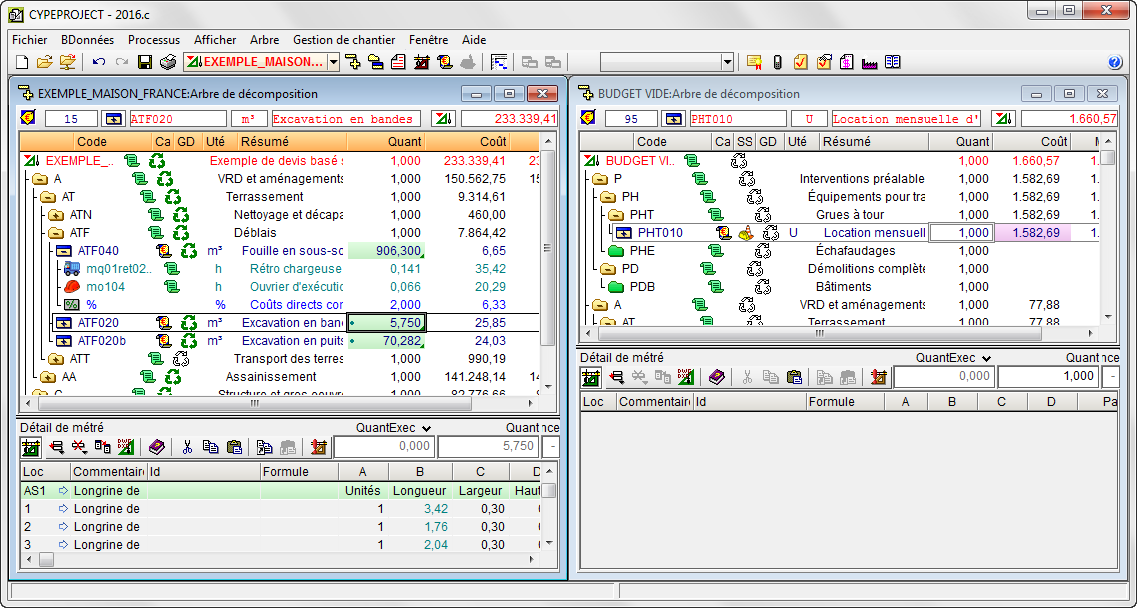Expand the AA Assainissement folder
This screenshot has height=608, width=1137.
click(48, 377)
